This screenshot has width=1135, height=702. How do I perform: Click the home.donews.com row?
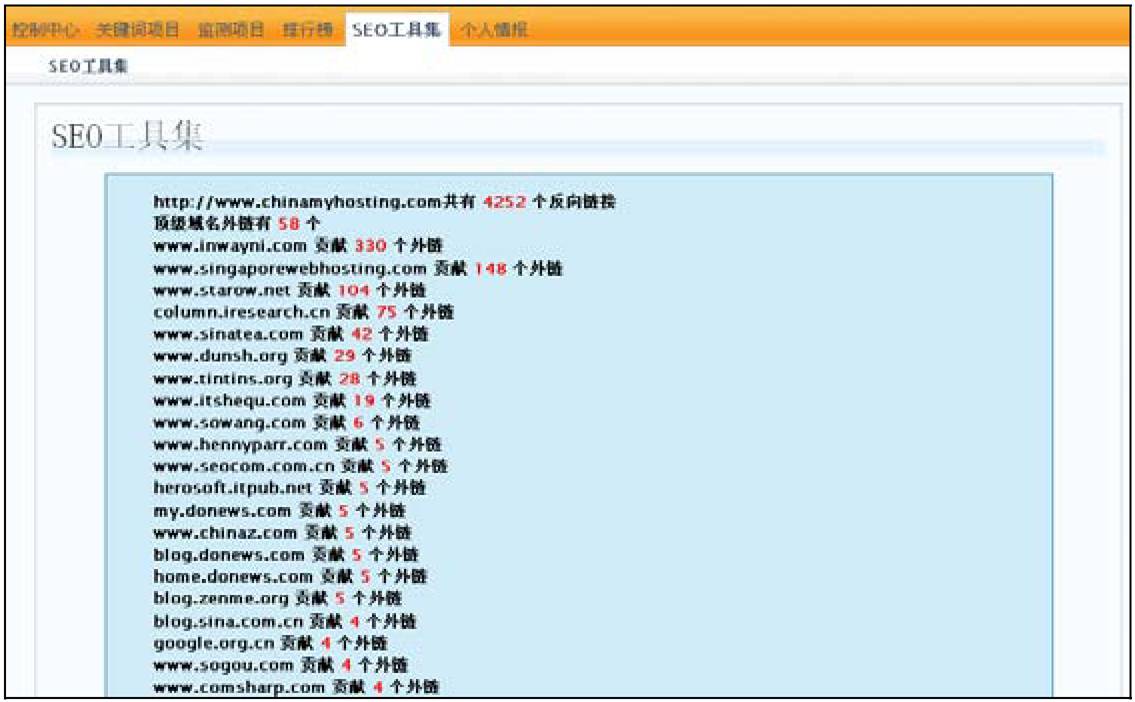(290, 576)
